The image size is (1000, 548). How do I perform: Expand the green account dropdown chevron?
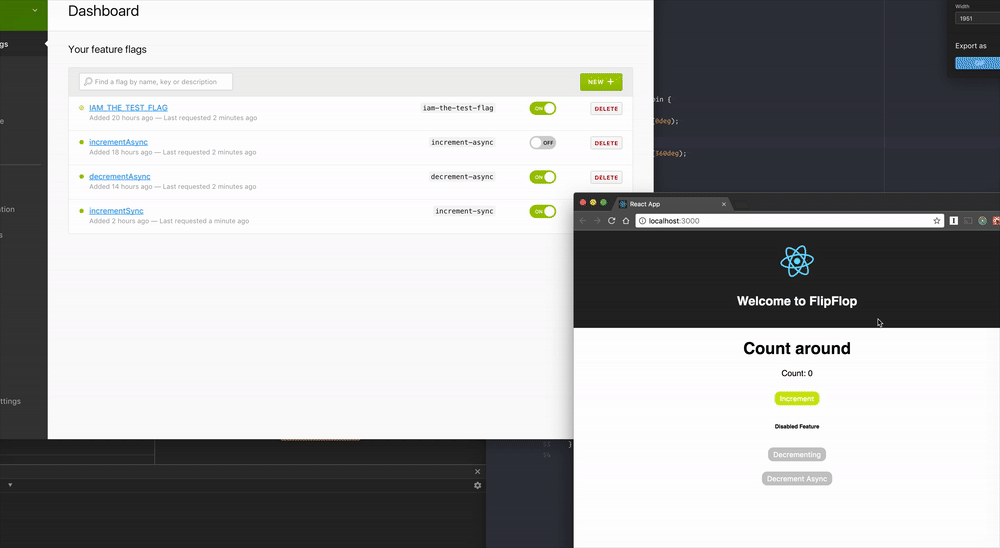35,11
